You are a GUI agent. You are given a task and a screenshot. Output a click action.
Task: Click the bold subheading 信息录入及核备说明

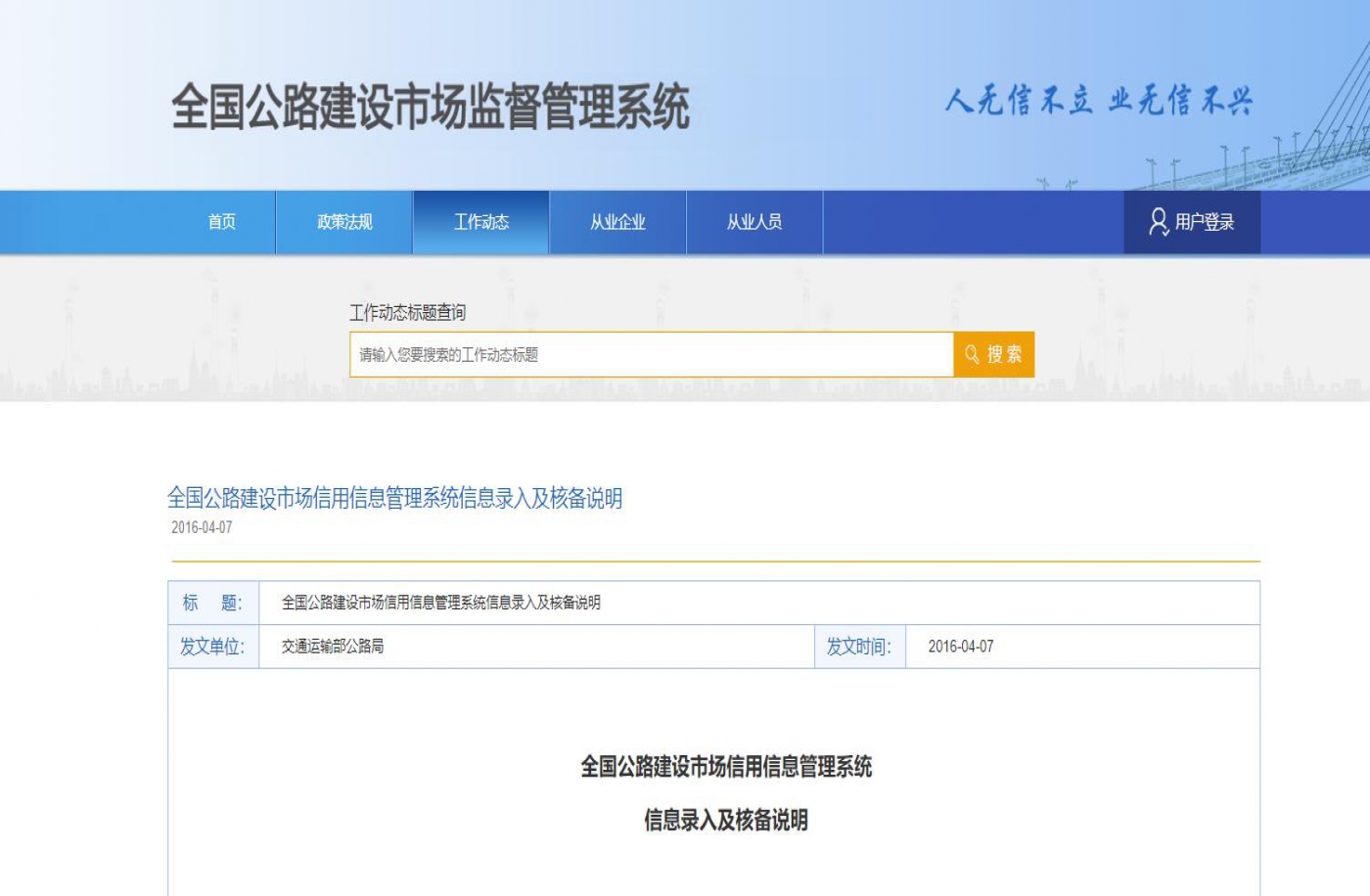(x=726, y=820)
